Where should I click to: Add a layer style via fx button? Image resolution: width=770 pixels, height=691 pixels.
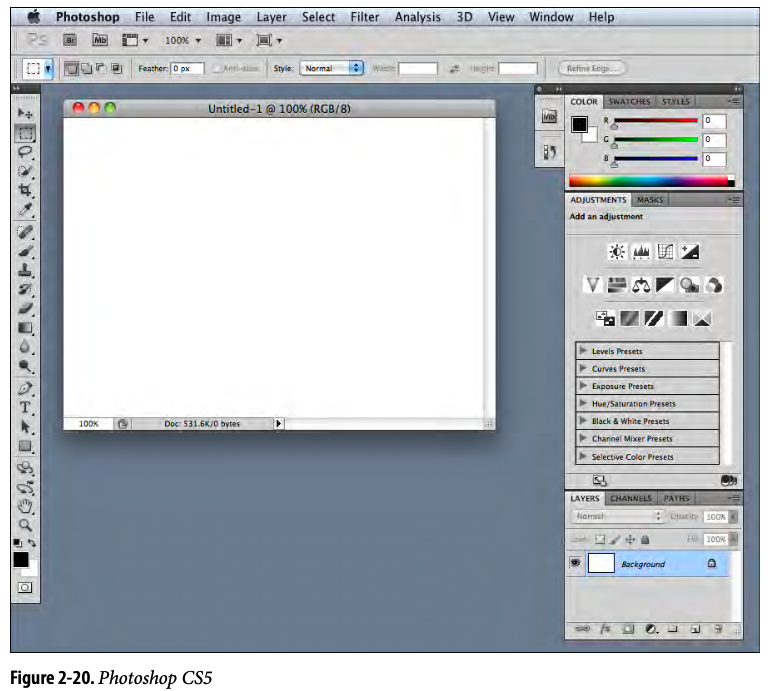(x=605, y=629)
